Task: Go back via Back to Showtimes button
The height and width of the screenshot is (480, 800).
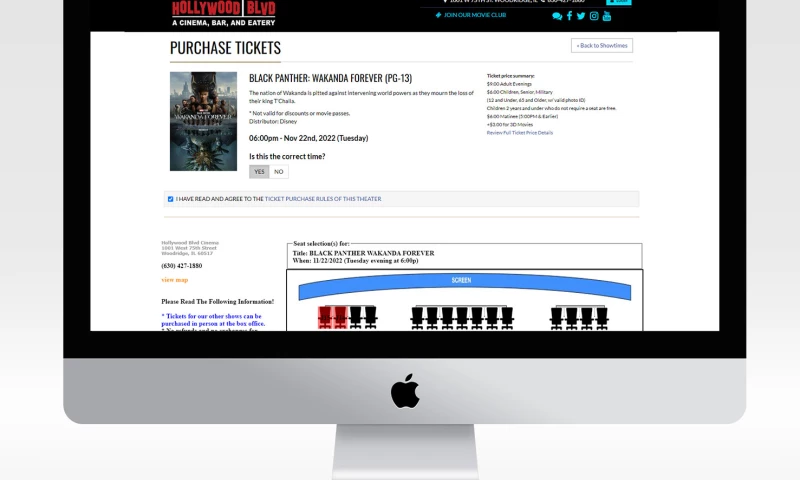Action: 602,45
